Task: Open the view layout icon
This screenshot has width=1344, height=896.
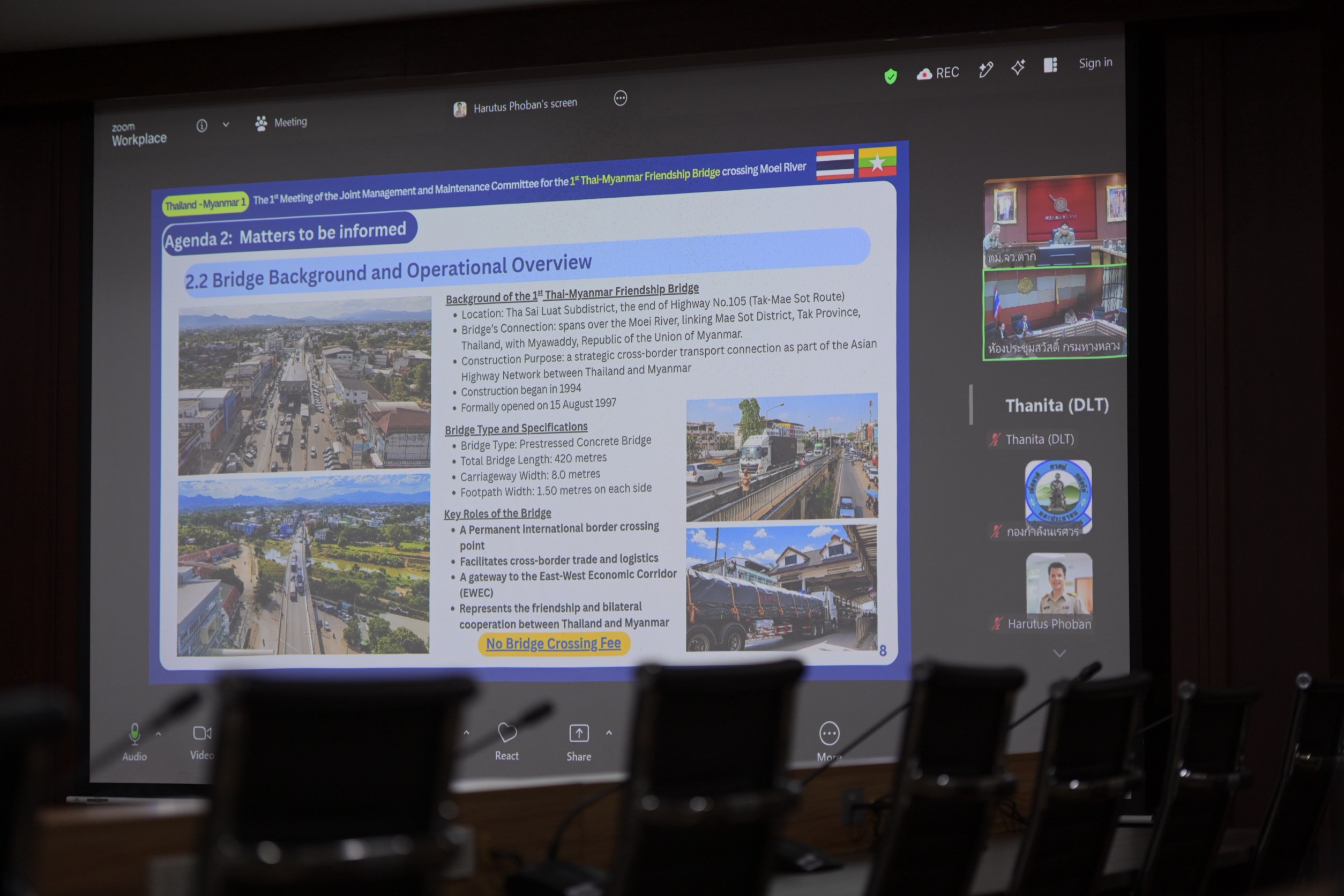Action: (x=1050, y=65)
